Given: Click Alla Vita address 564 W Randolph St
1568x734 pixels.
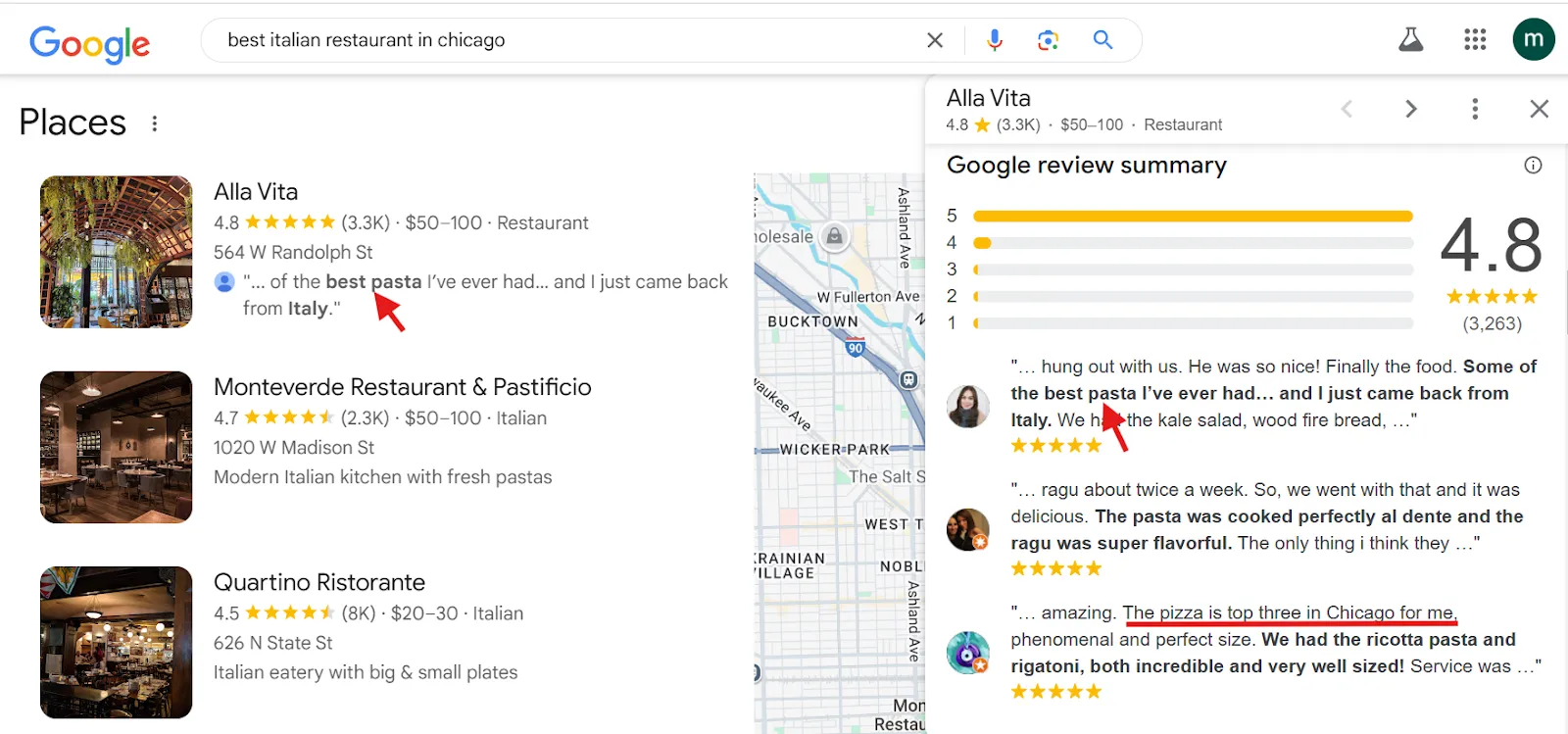Looking at the screenshot, I should (293, 252).
